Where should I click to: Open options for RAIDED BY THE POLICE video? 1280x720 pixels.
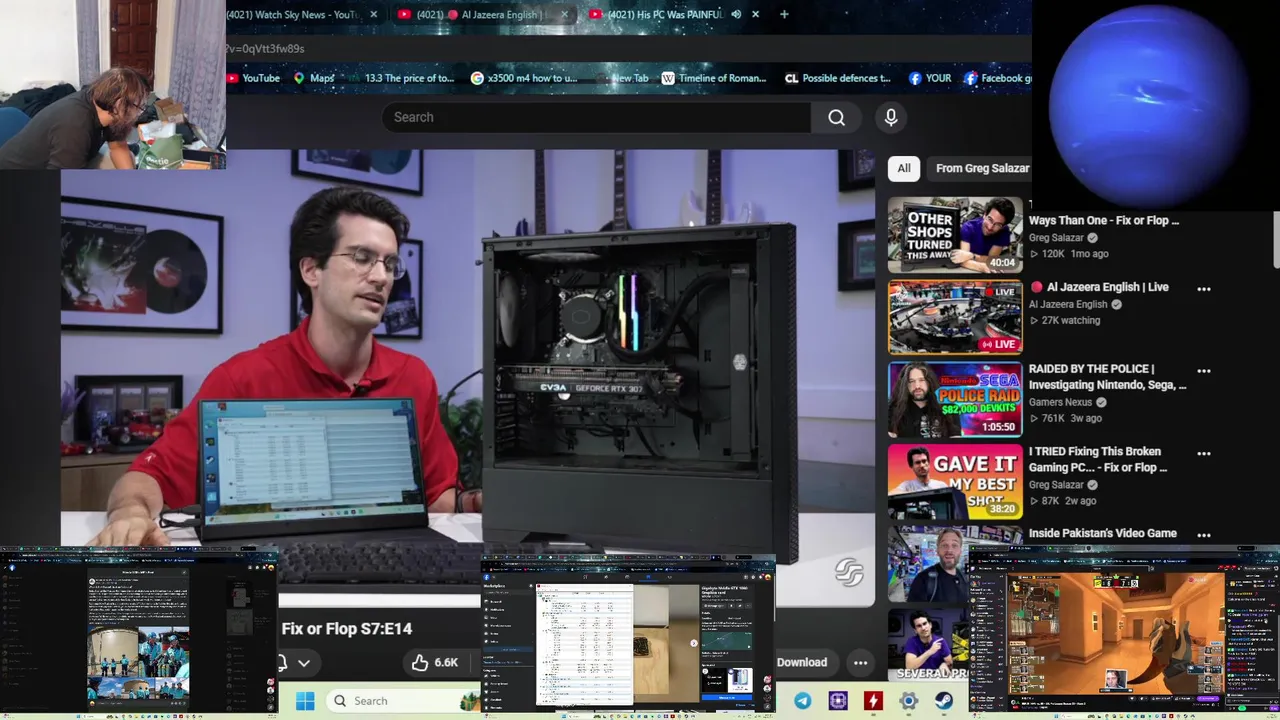click(1204, 371)
